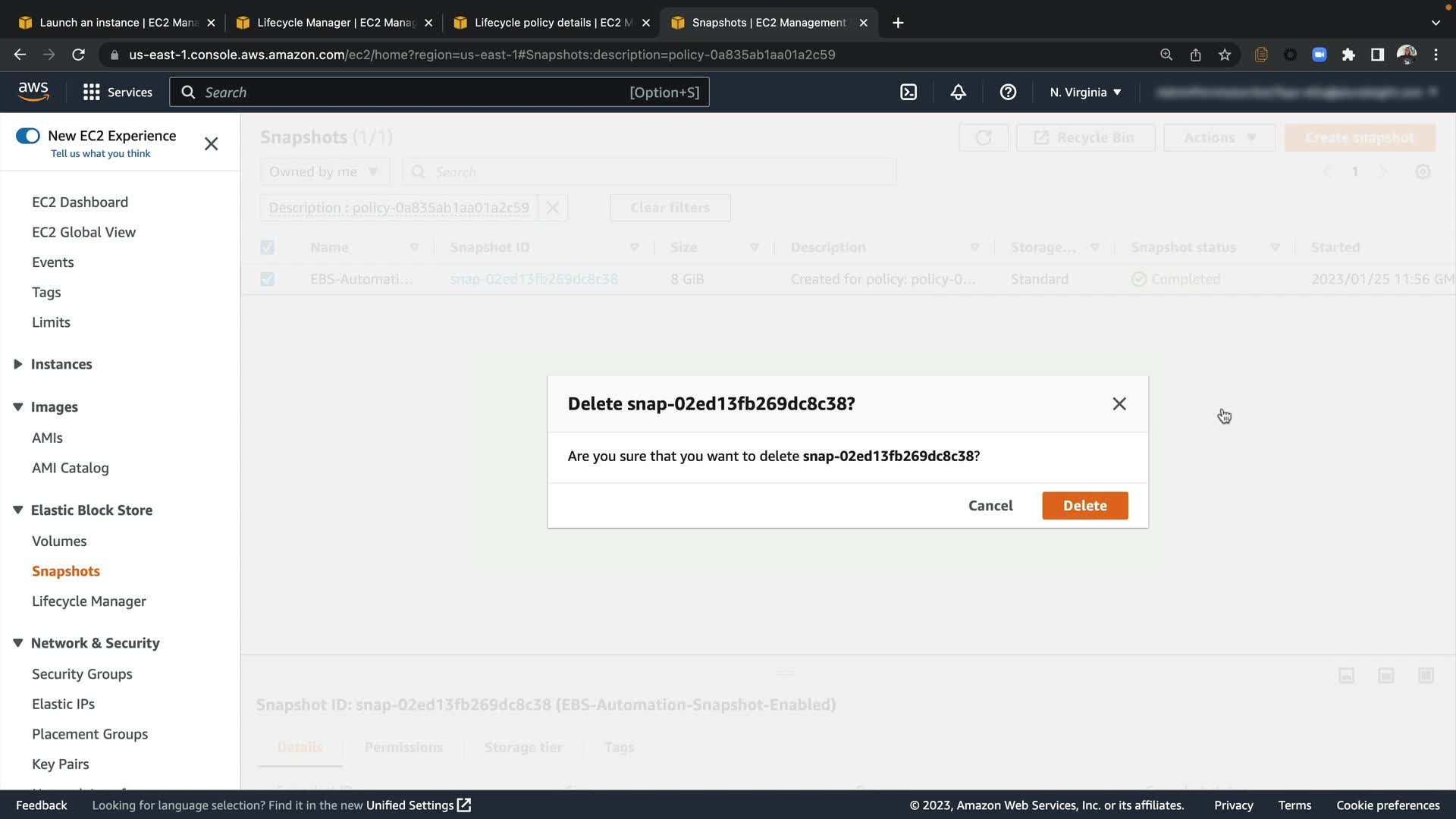
Task: Click the AWS logo home icon
Action: tap(33, 91)
